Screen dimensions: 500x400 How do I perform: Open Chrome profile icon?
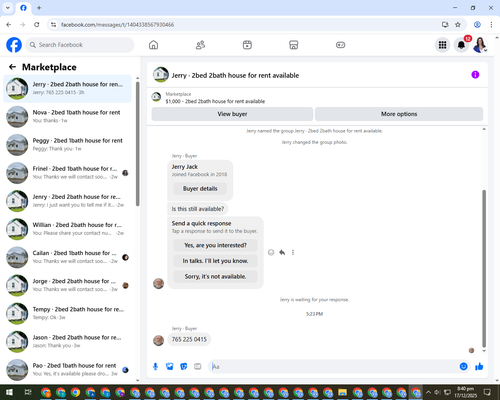click(x=477, y=25)
